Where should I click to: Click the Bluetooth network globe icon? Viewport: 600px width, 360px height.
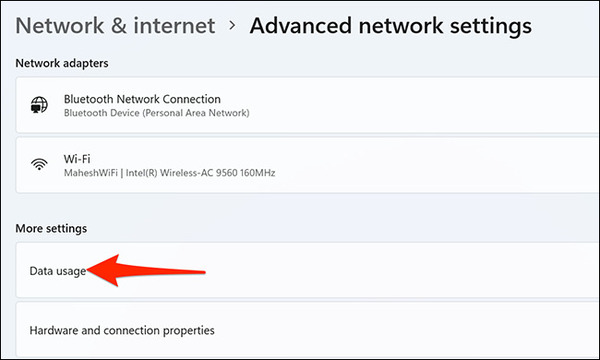[39, 105]
